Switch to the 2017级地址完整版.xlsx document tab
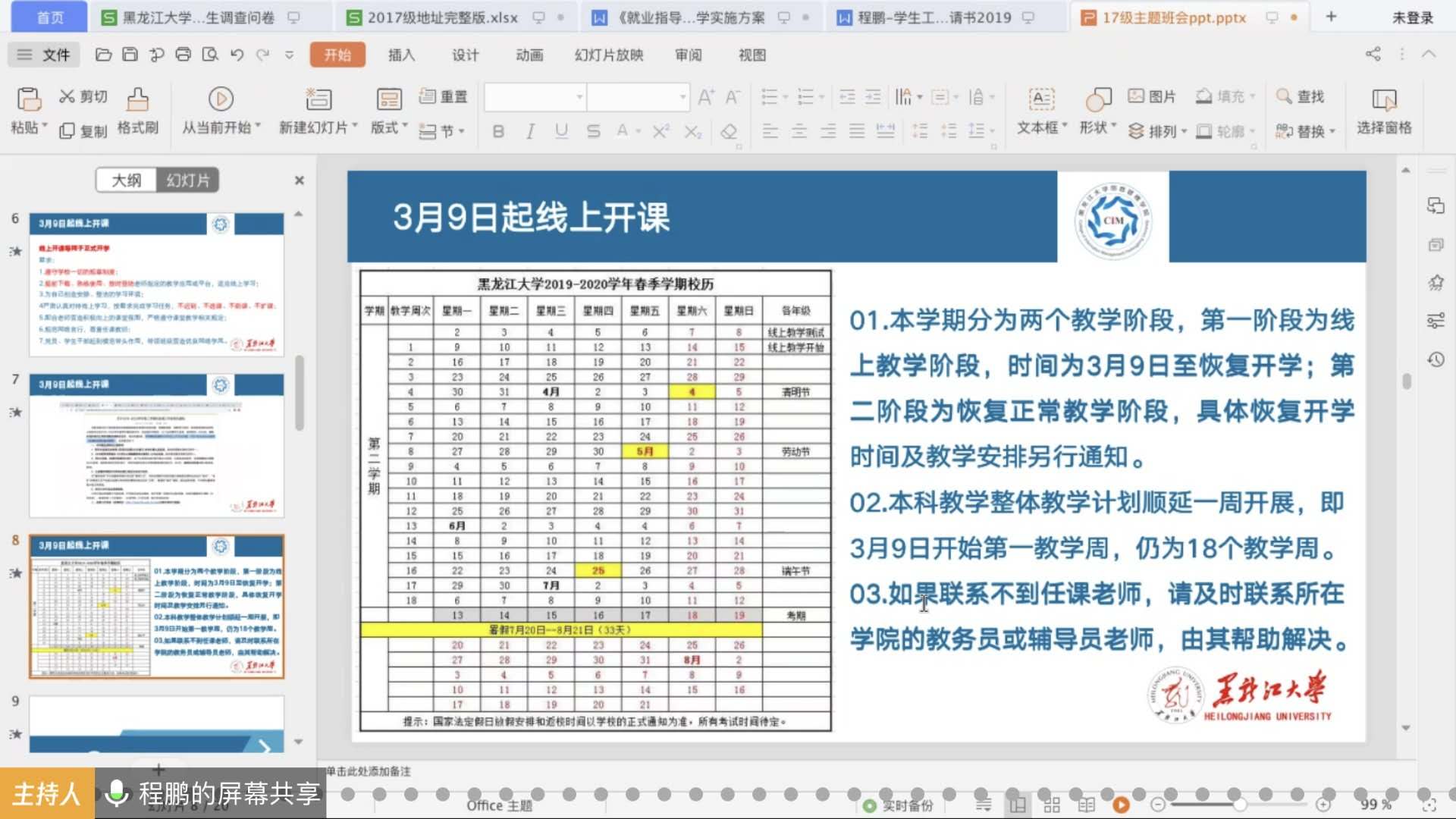This screenshot has width=1456, height=819. [x=442, y=17]
